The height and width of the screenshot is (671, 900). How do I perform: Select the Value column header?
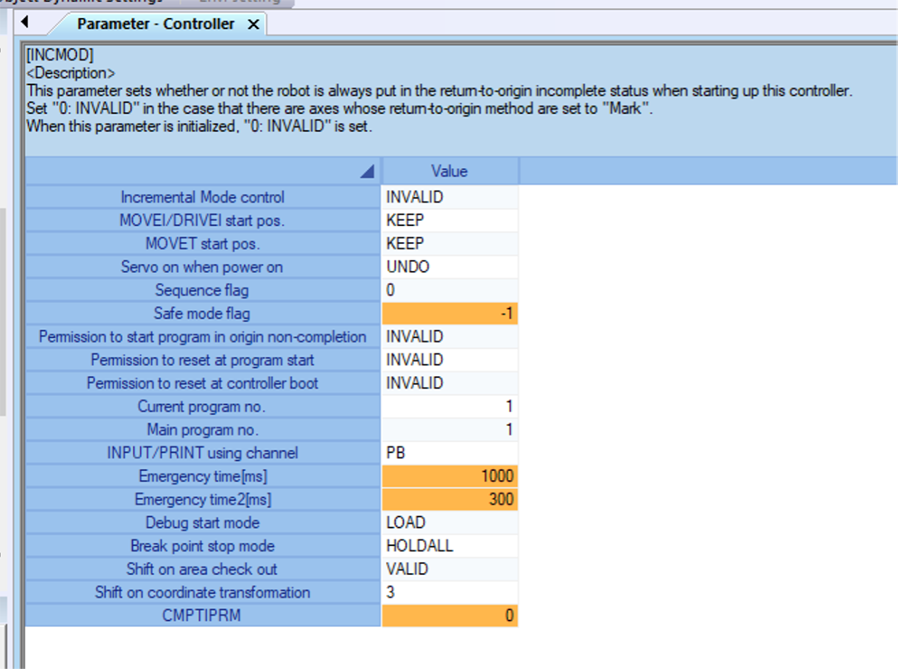(449, 172)
